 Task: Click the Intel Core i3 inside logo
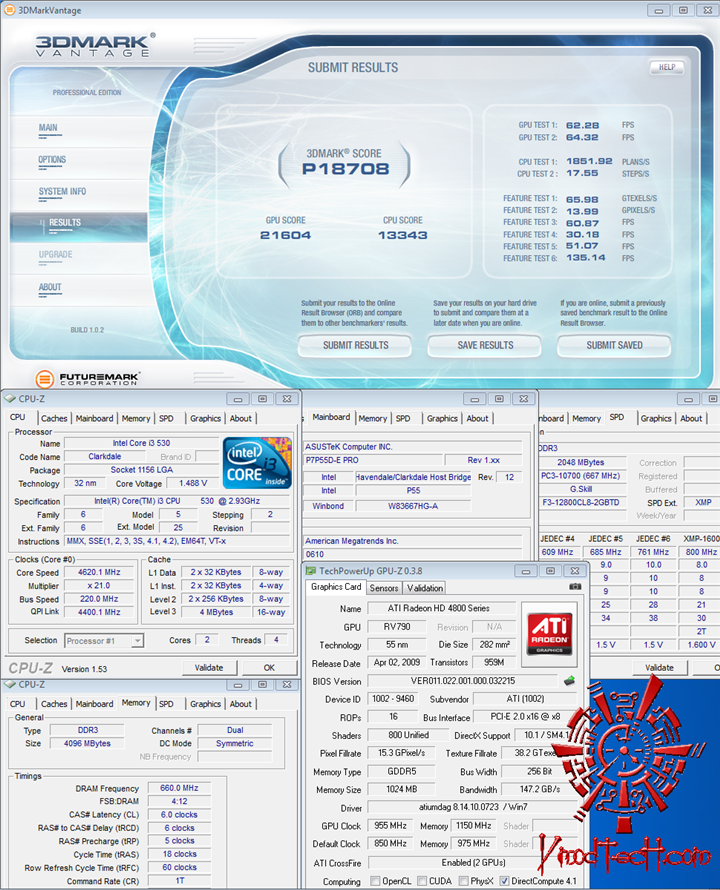pos(257,463)
